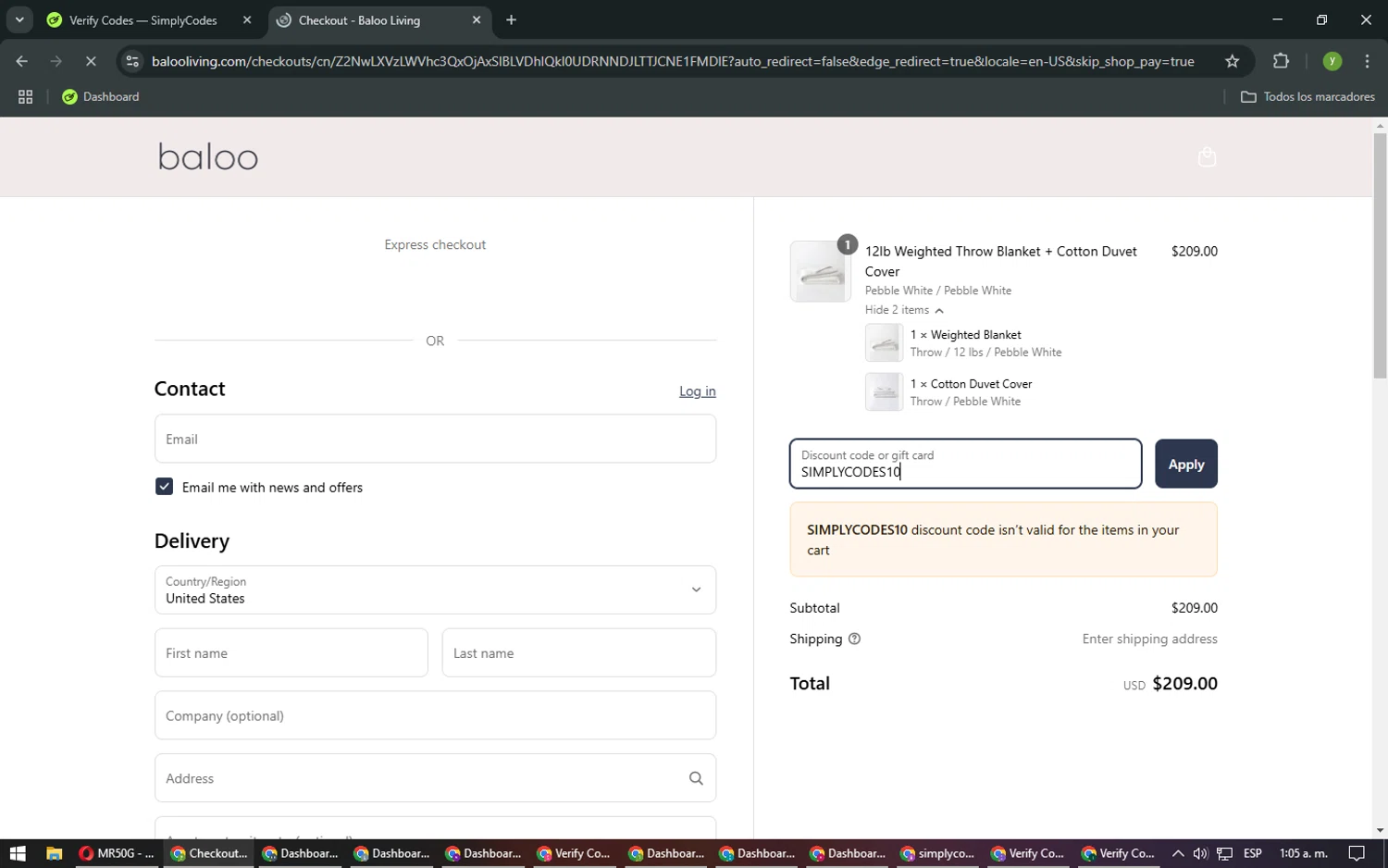Open the clock showing 1:05 a. m.
The image size is (1388, 868).
pyautogui.click(x=1303, y=853)
